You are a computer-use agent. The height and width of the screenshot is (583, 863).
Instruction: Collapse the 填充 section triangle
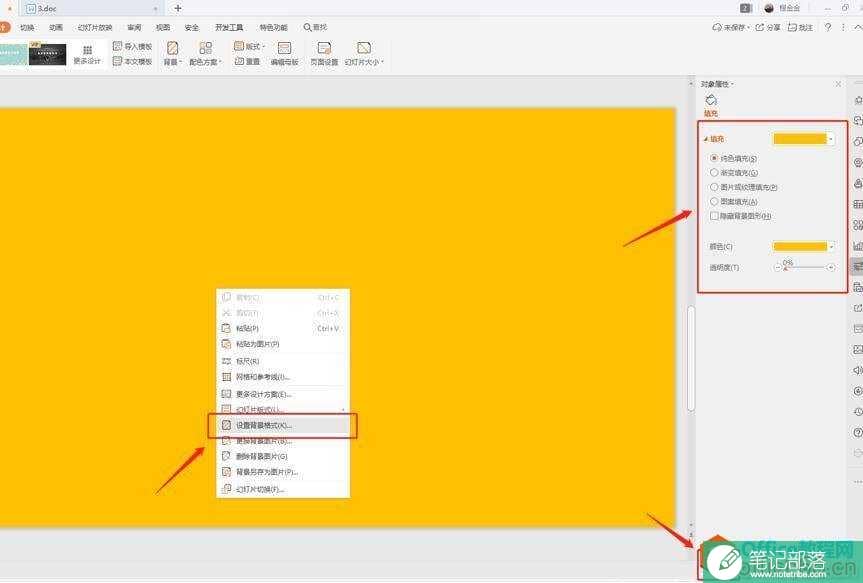pos(706,139)
